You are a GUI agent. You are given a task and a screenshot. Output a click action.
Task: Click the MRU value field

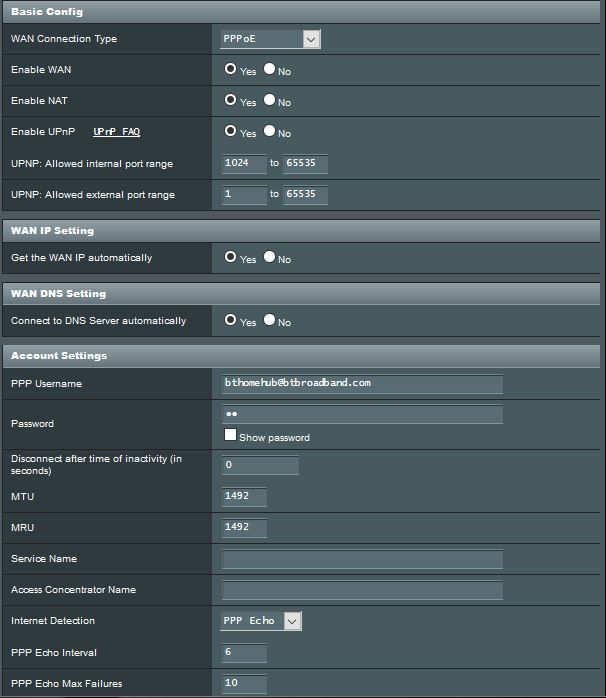pyautogui.click(x=244, y=528)
